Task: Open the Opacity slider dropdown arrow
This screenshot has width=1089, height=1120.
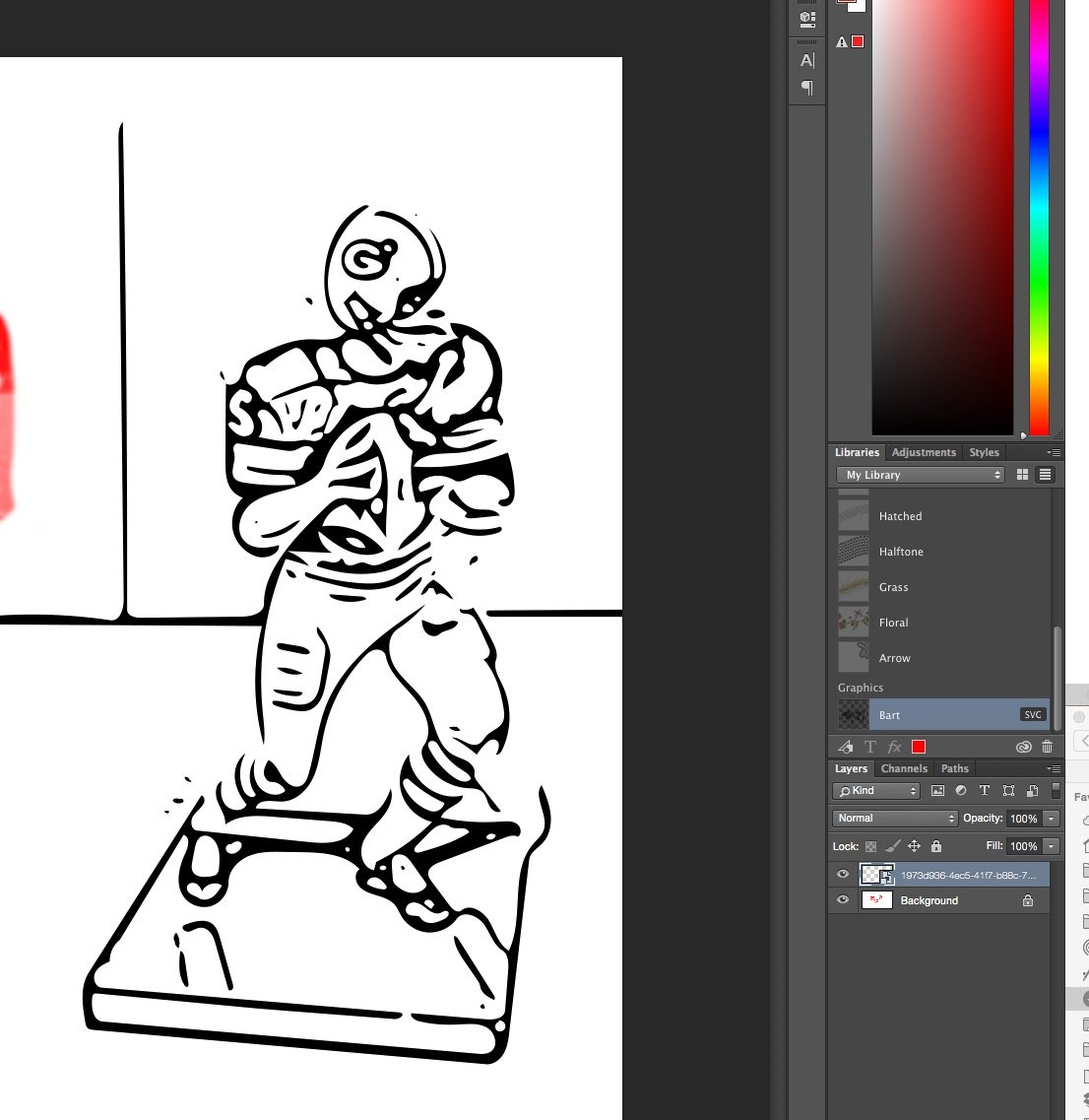Action: coord(1052,819)
